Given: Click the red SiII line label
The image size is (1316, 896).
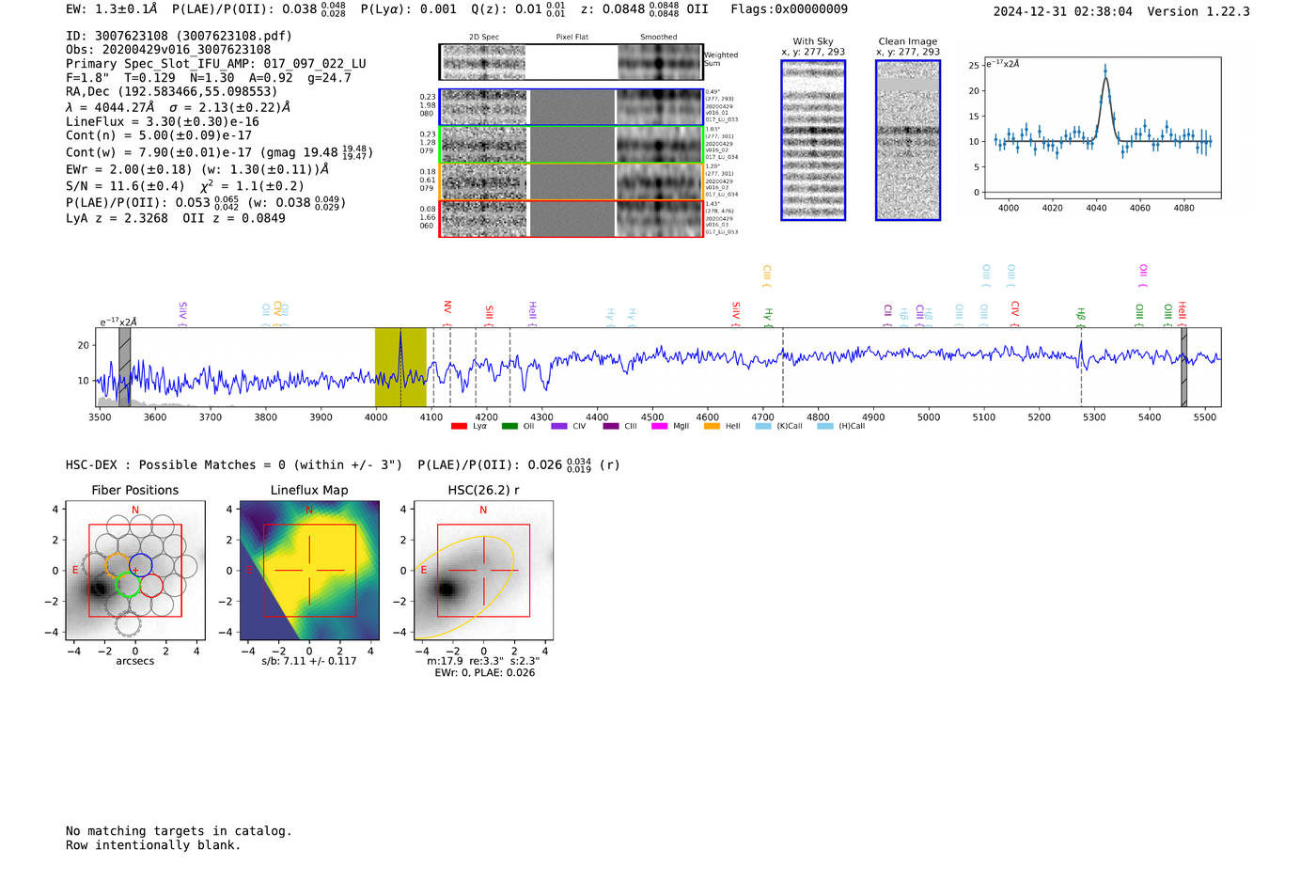Looking at the screenshot, I should pos(490,315).
